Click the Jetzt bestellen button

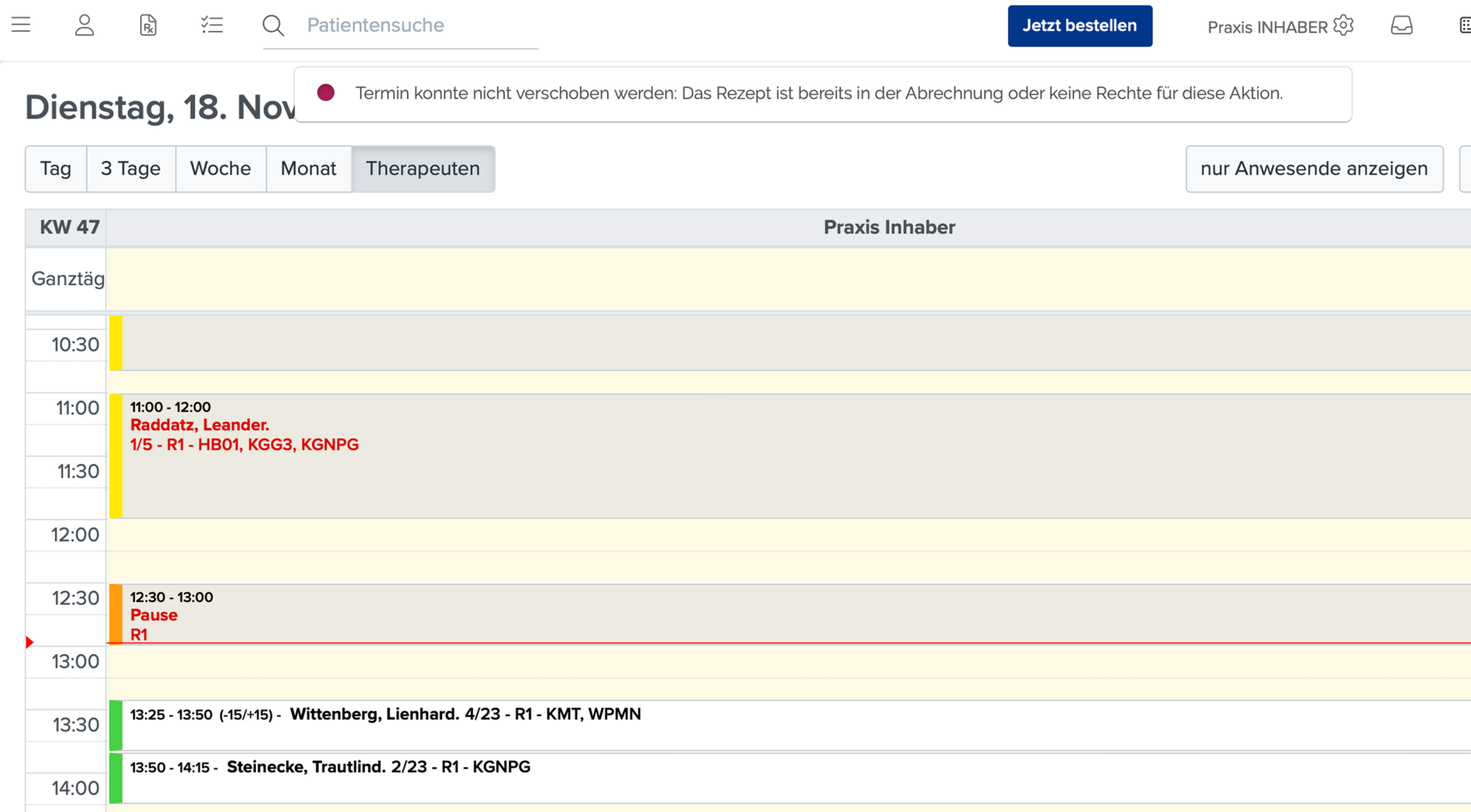(1079, 26)
